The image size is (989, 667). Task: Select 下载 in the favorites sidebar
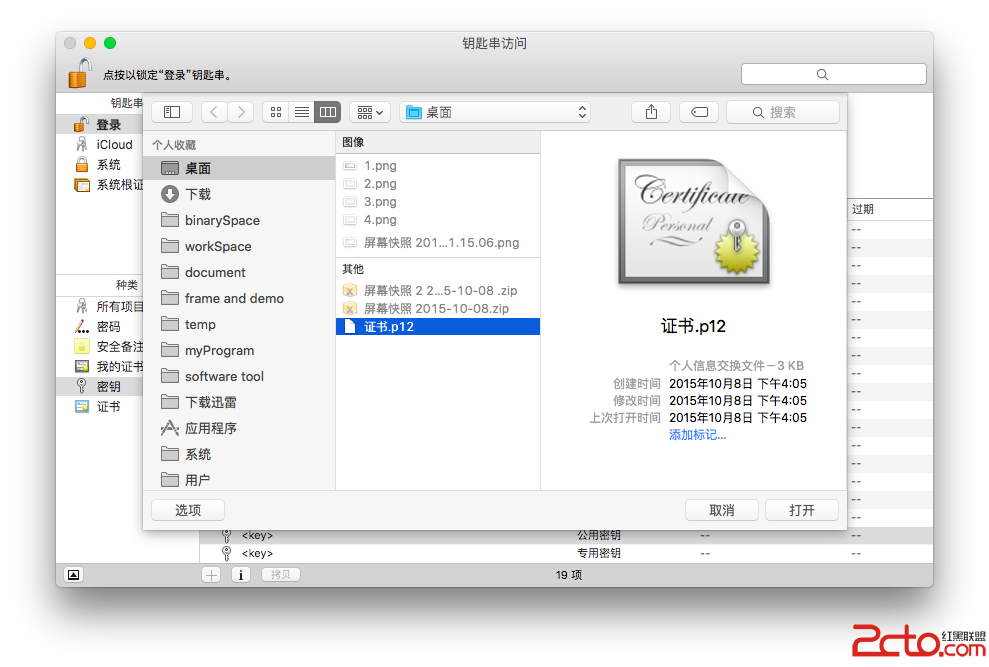(x=197, y=194)
